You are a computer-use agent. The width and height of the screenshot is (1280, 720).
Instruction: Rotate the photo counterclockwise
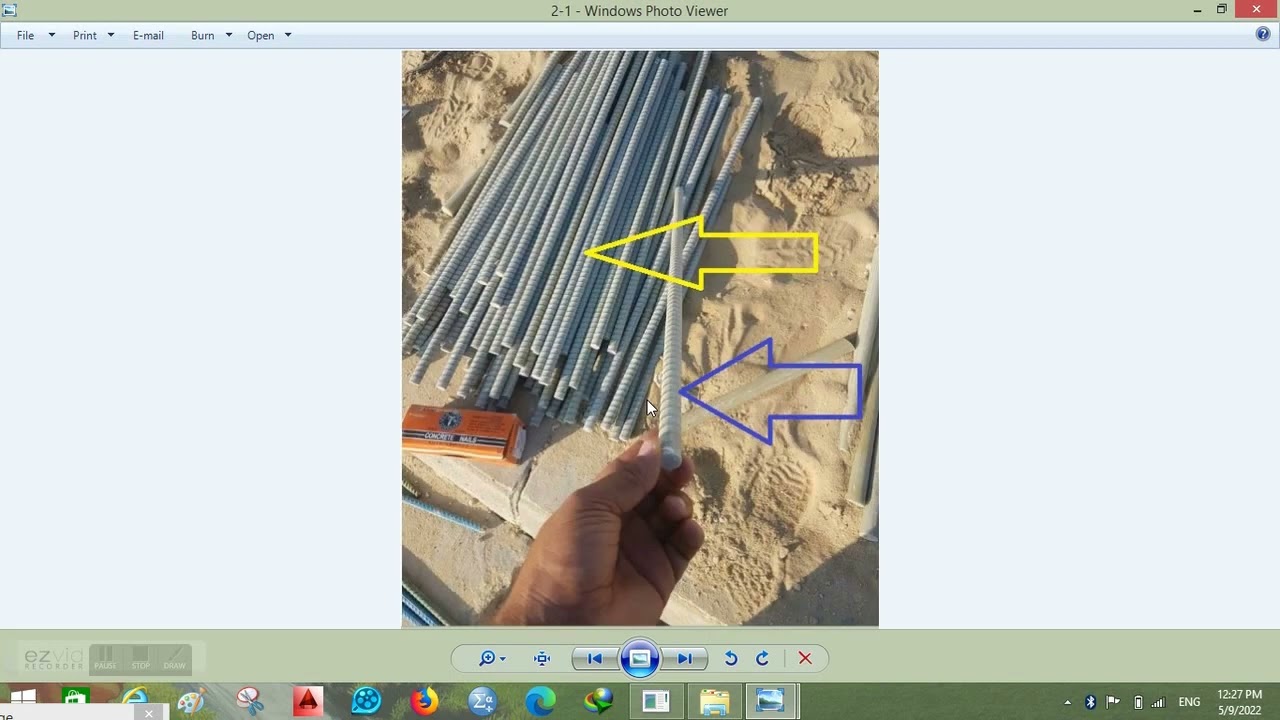(731, 658)
